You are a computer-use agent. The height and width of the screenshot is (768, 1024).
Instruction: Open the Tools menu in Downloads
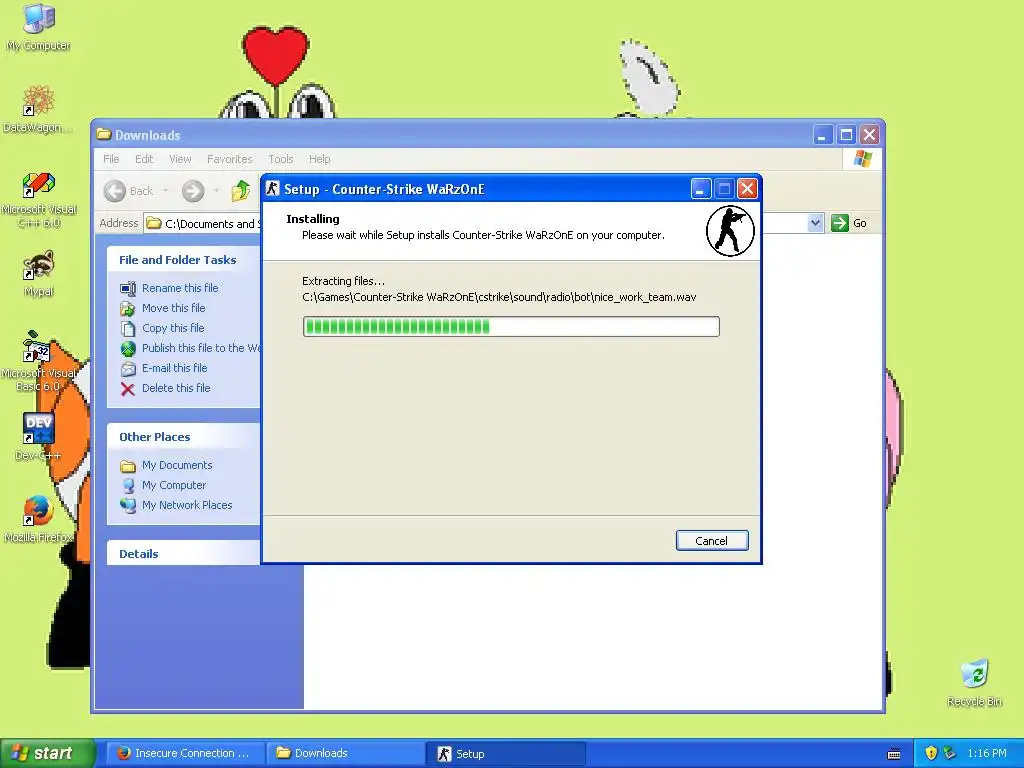tap(281, 159)
